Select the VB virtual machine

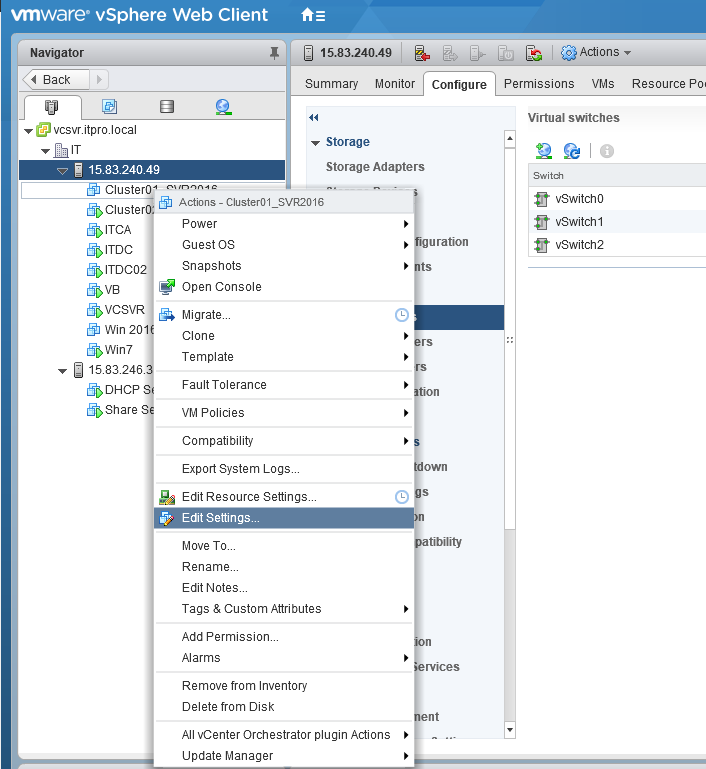click(x=112, y=290)
